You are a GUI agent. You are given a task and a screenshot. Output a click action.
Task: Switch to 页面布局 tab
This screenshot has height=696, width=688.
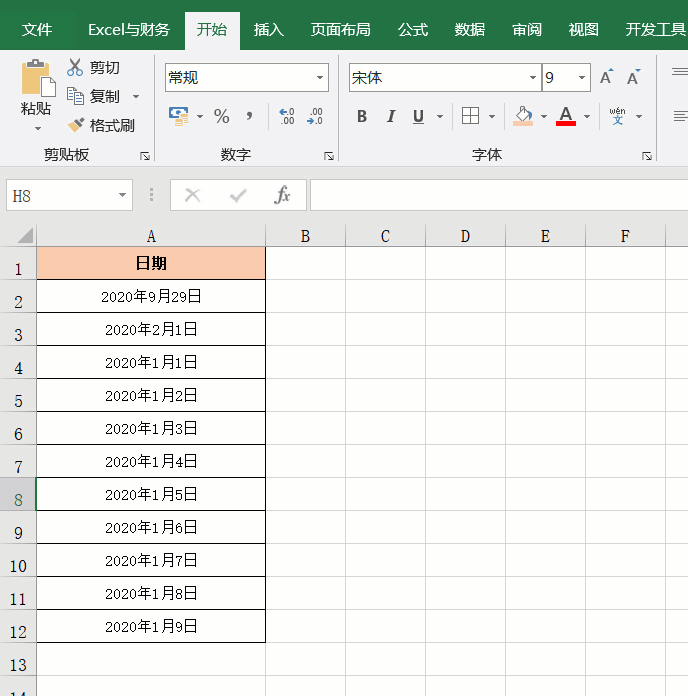(x=340, y=30)
